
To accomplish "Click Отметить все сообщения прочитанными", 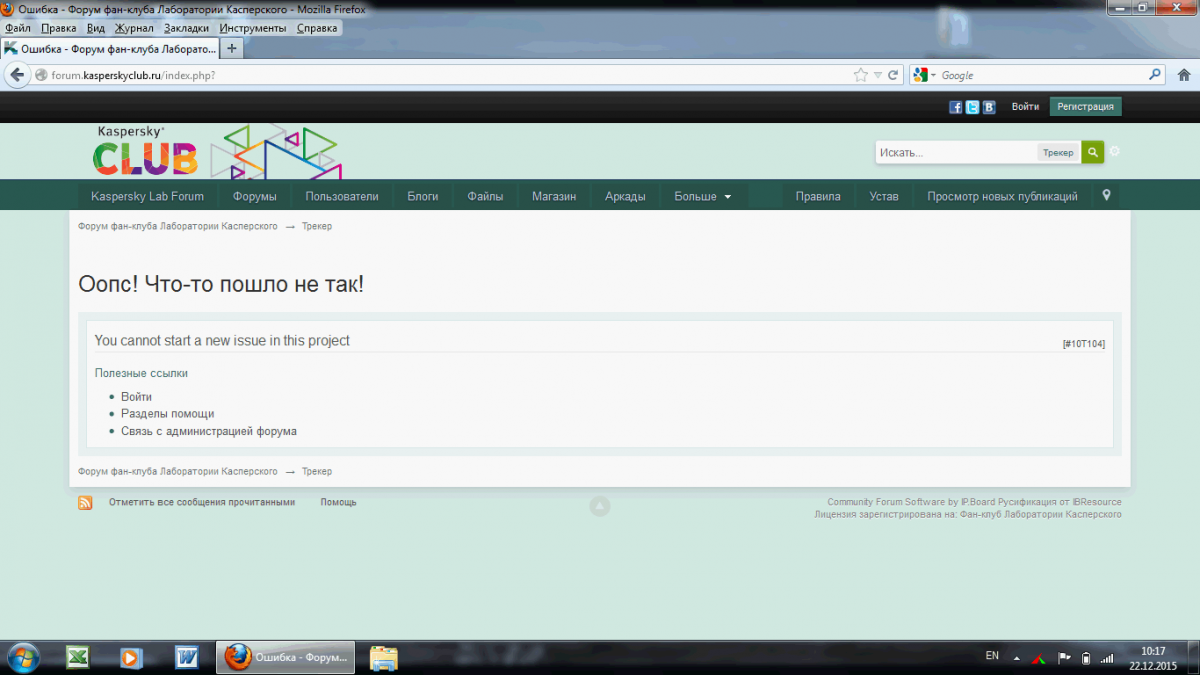I will click(202, 502).
